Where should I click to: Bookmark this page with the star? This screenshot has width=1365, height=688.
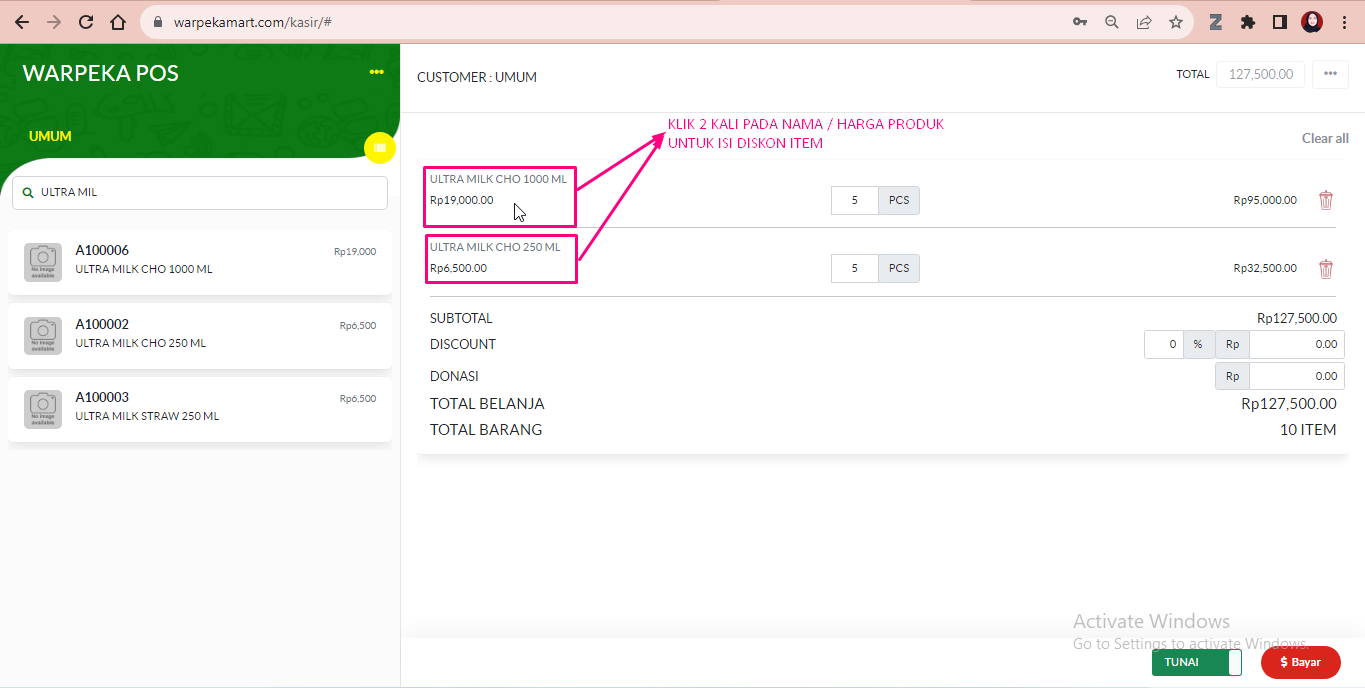click(x=1176, y=22)
